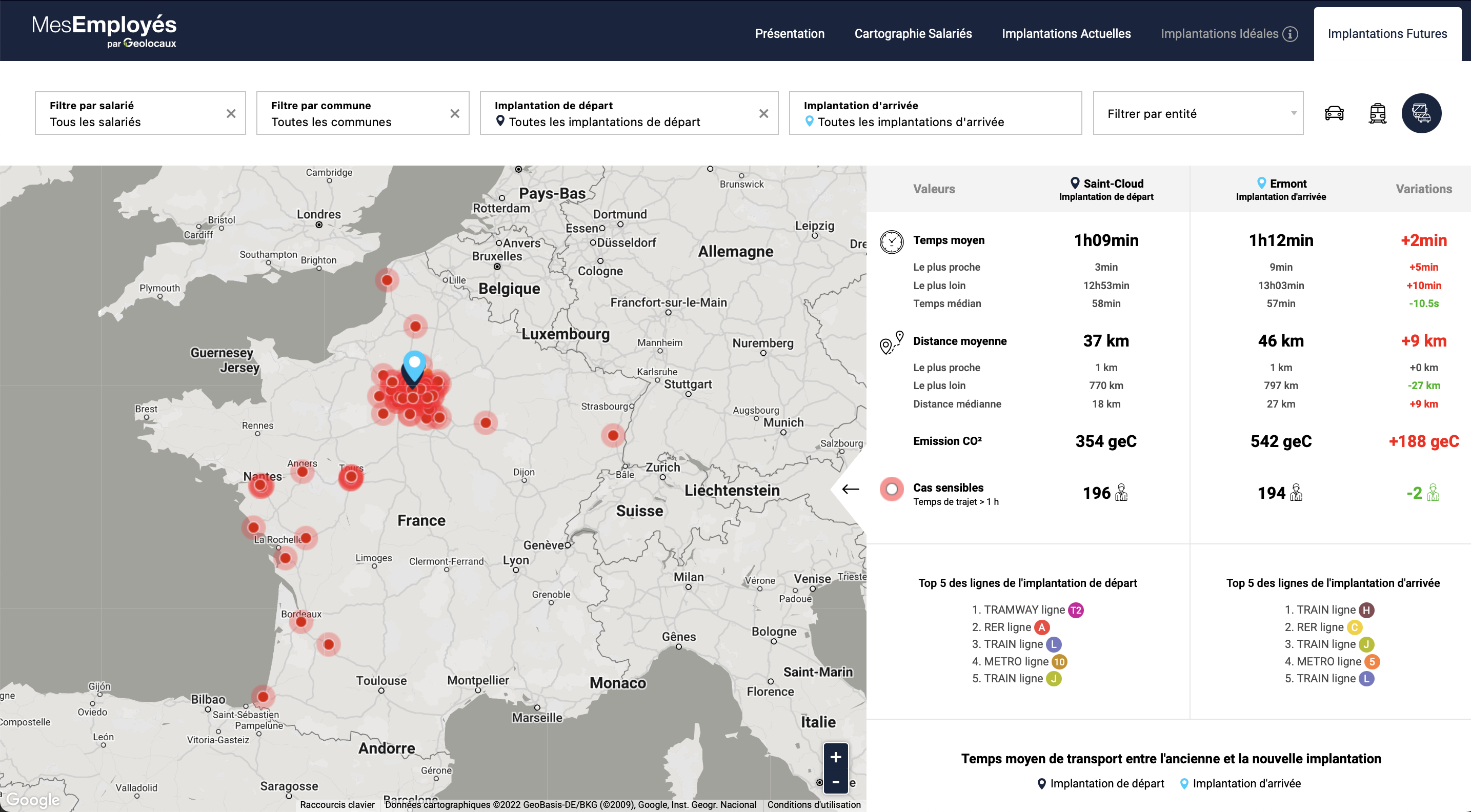Select combined bus and car mode icon
Viewport: 1471px width, 812px height.
1421,113
